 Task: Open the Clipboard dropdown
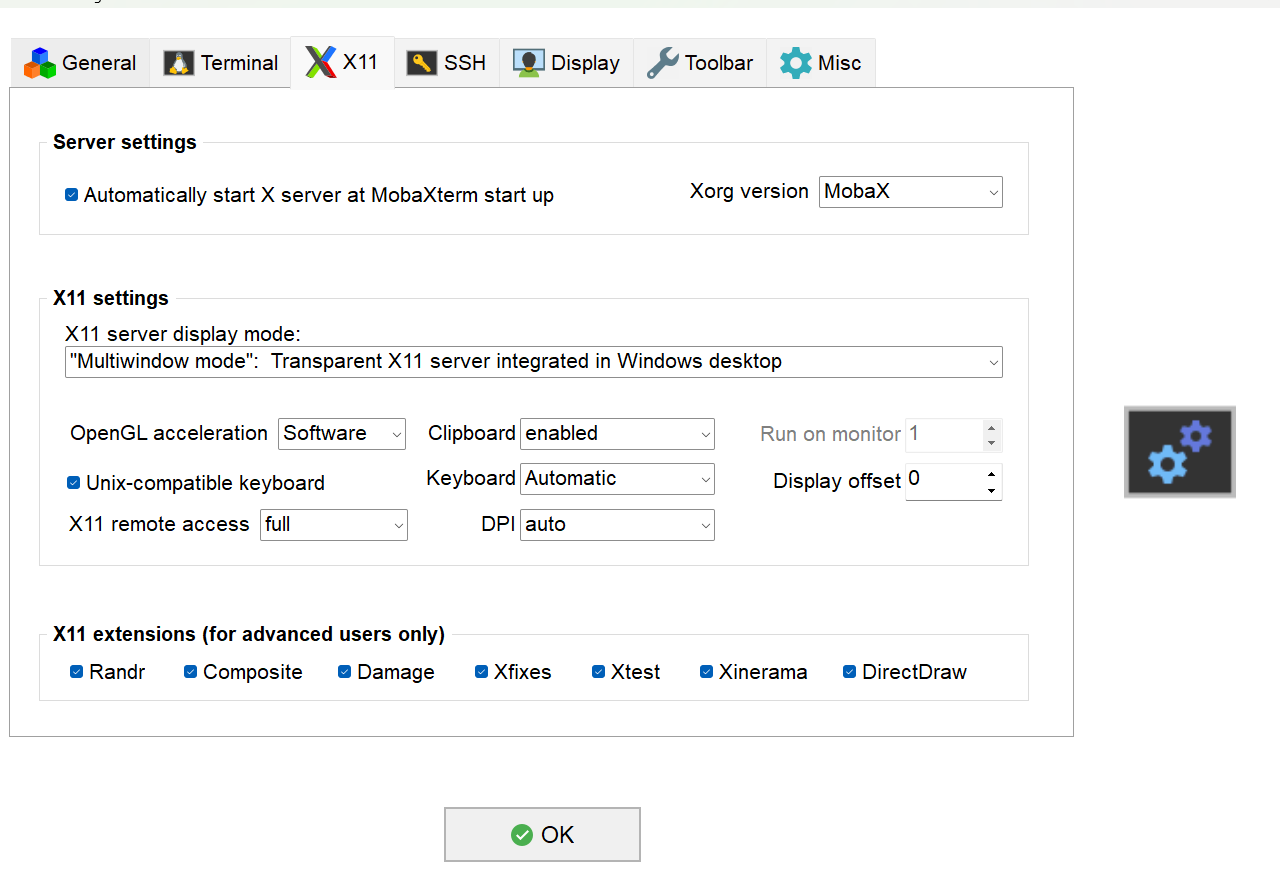point(617,434)
